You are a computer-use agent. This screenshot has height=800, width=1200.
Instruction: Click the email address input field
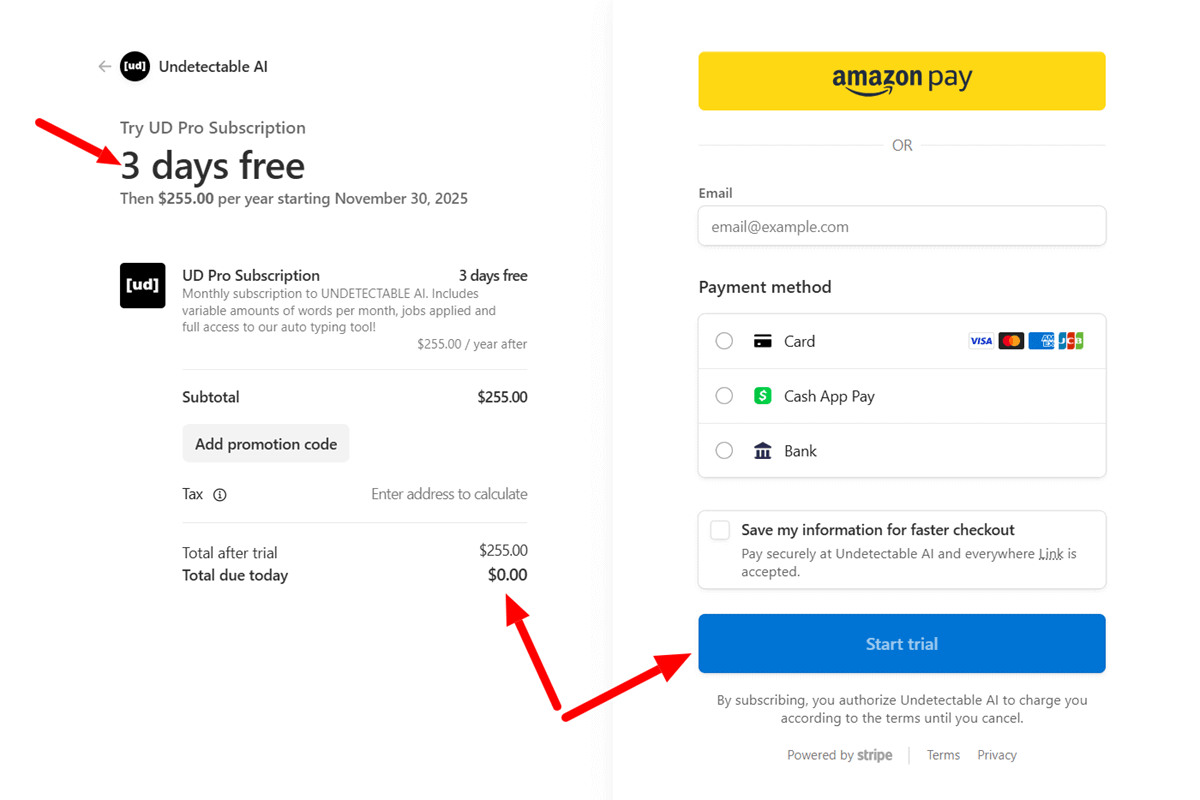tap(901, 226)
